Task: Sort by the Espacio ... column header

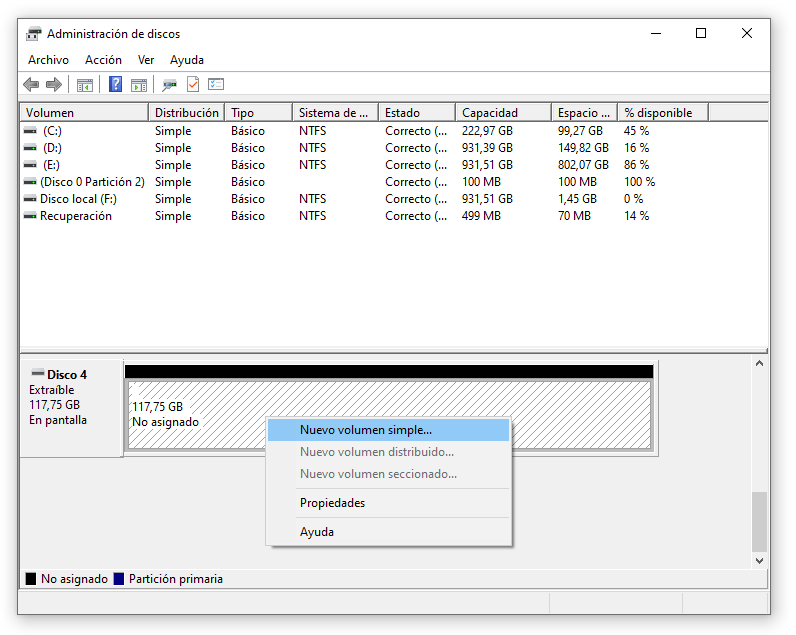Action: click(x=584, y=113)
